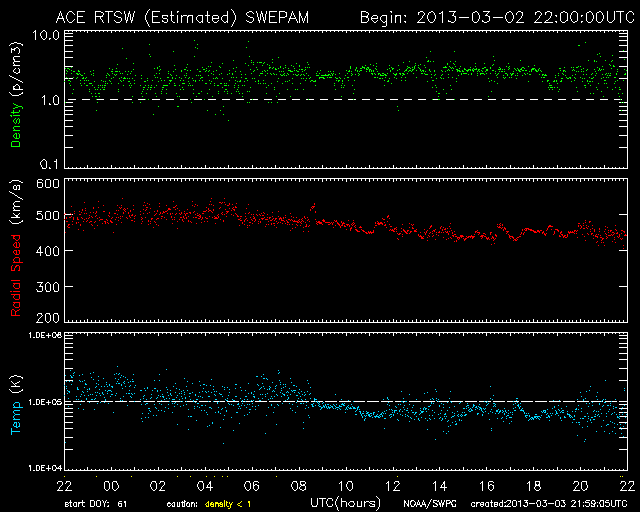Image resolution: width=640 pixels, height=512 pixels.
Task: Click the '0.1' density axis value
Action: (x=50, y=164)
